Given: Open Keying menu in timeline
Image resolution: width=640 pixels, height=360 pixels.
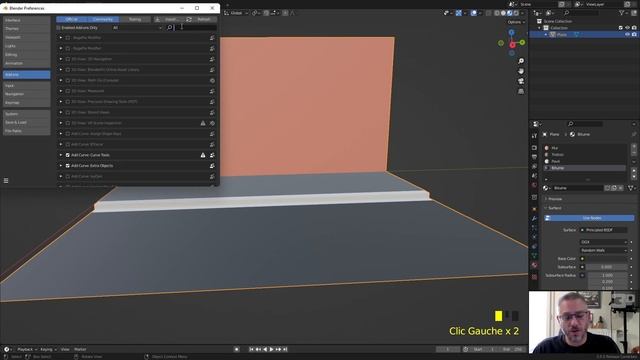Looking at the screenshot, I should (x=48, y=349).
